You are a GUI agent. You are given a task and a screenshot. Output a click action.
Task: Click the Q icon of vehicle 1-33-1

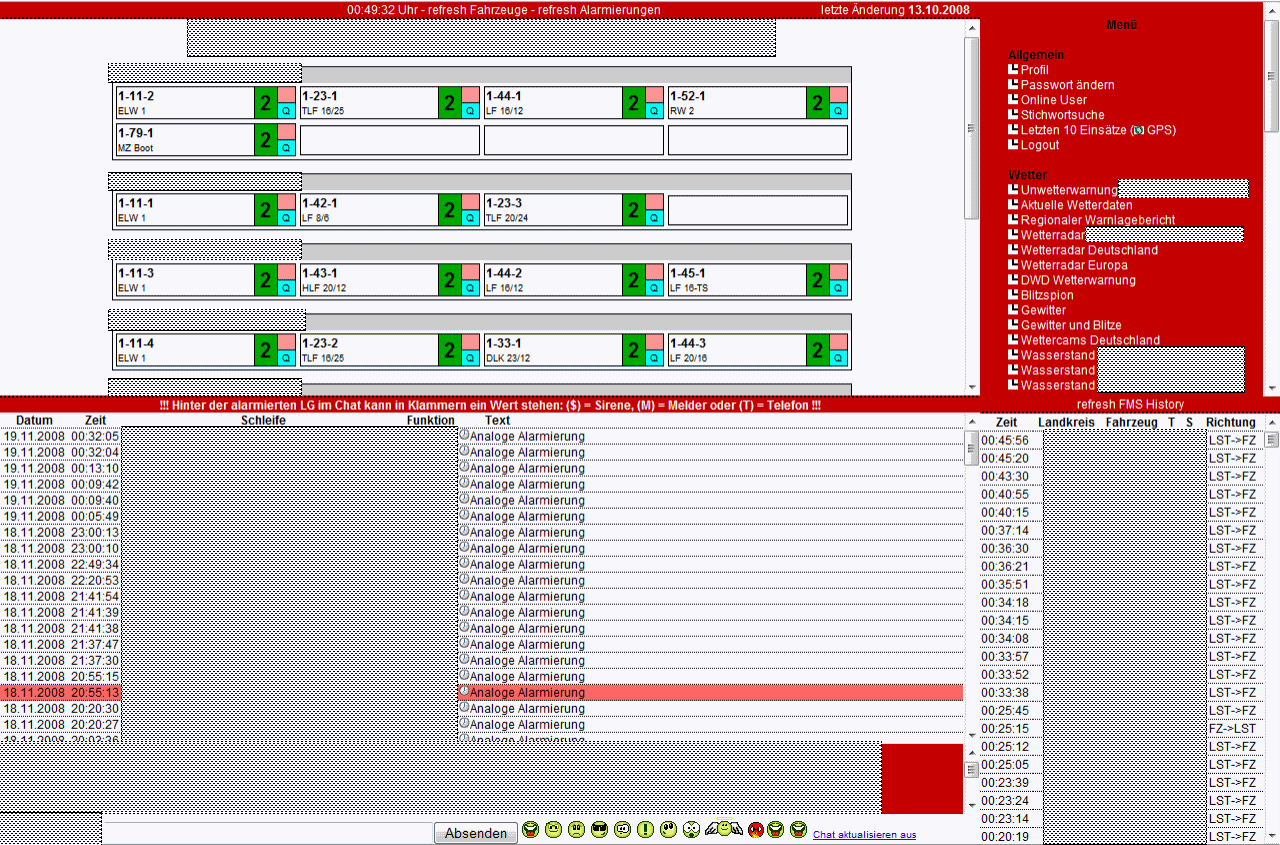pos(655,358)
